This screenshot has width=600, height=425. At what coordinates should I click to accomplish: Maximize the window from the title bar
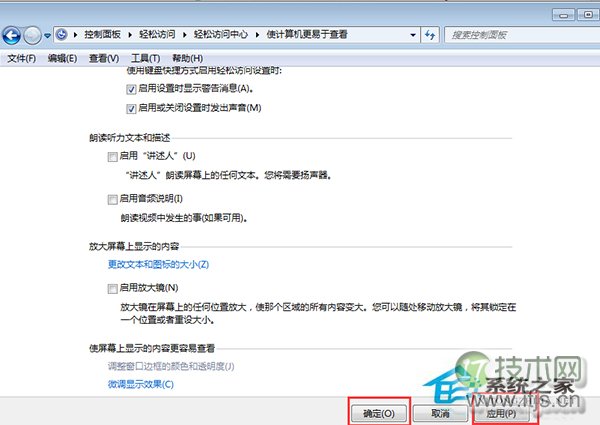pos(588,15)
